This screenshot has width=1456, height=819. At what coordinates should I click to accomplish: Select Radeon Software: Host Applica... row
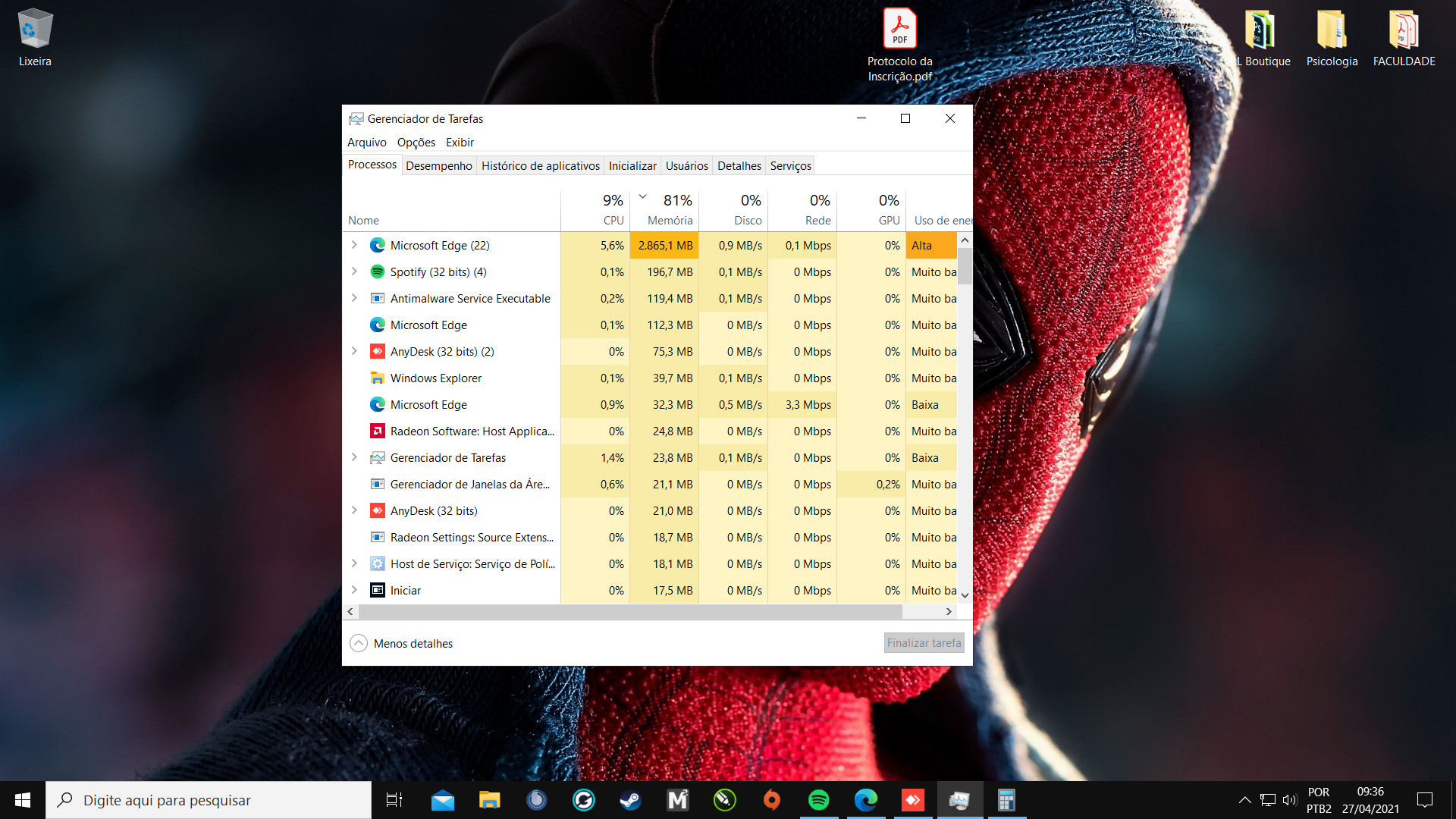pos(650,431)
